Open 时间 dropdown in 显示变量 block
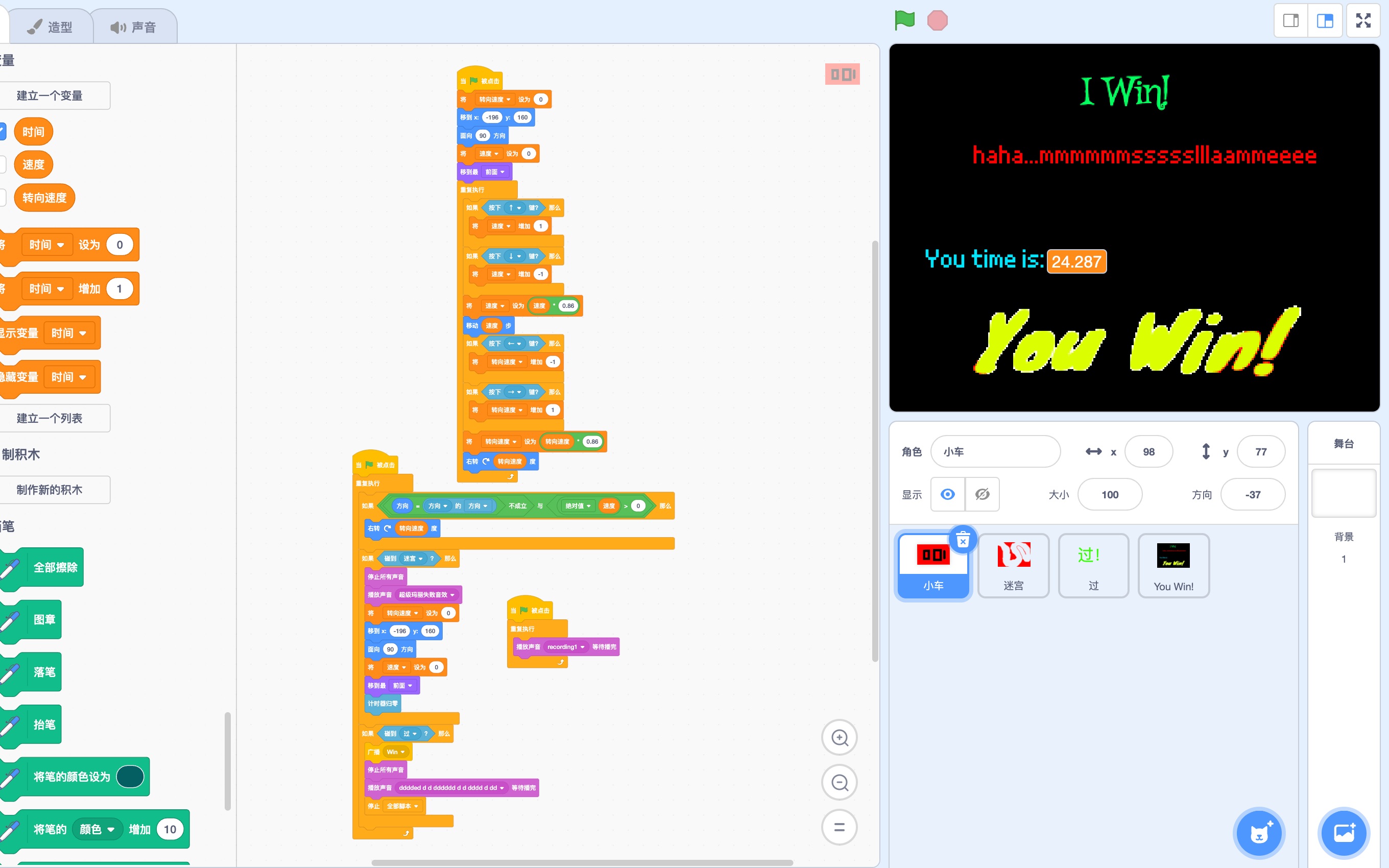Screen dimensions: 1389x868 click(x=69, y=333)
